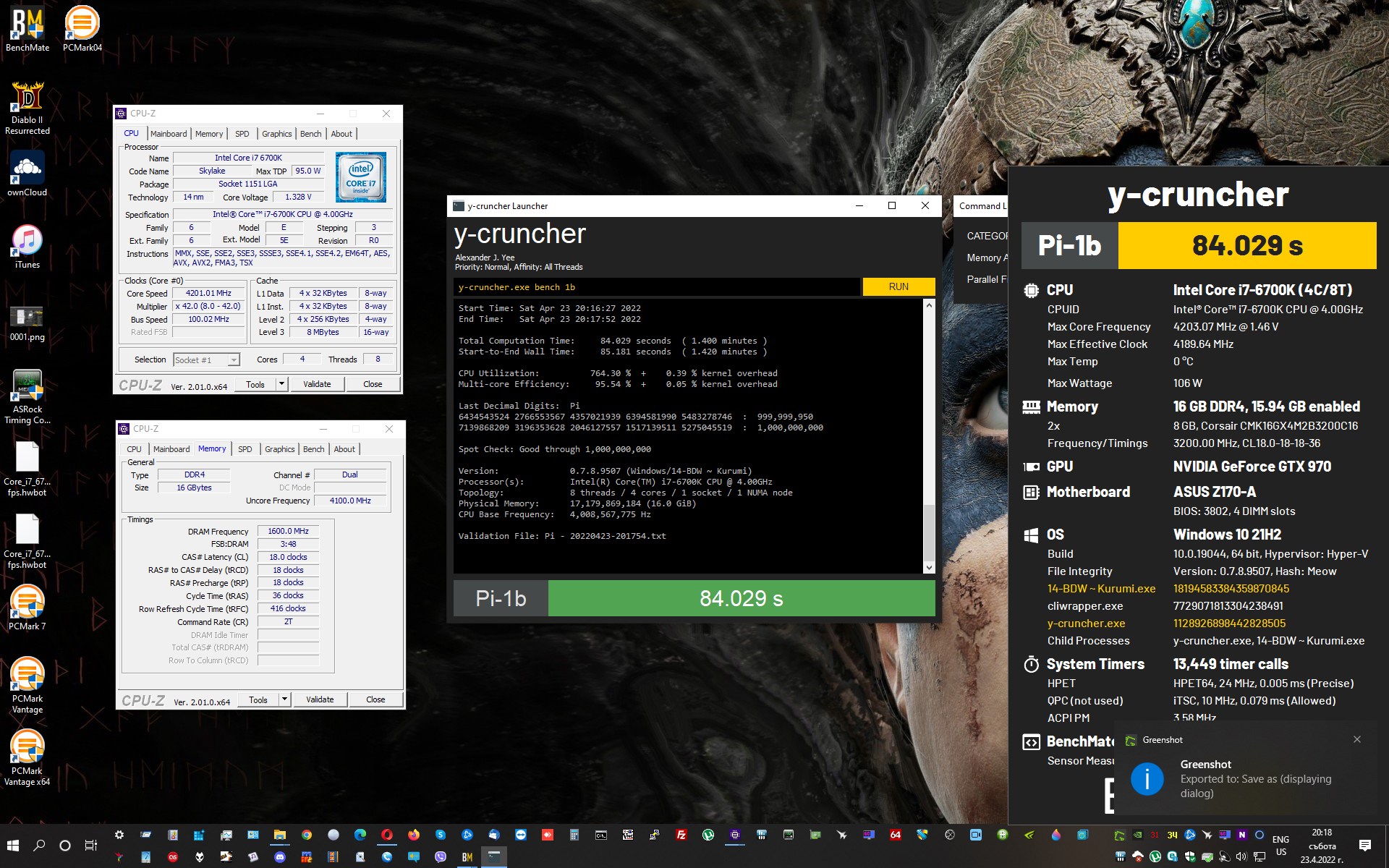The image size is (1389, 868).
Task: Open FileZilla from the taskbar
Action: point(681,835)
